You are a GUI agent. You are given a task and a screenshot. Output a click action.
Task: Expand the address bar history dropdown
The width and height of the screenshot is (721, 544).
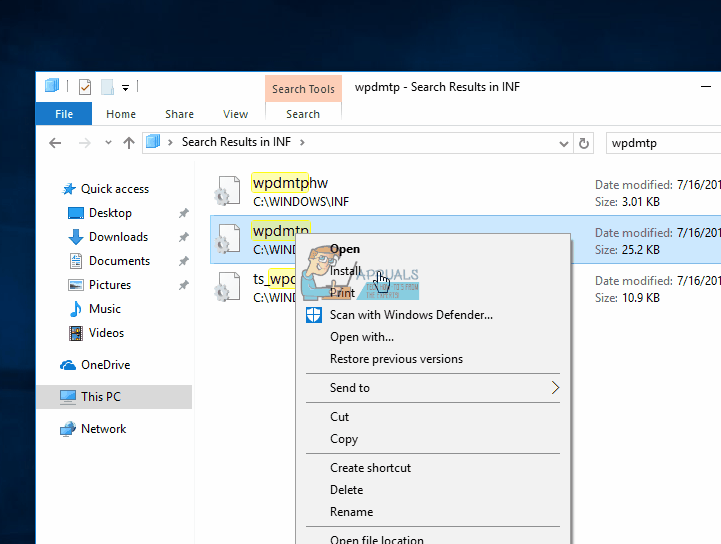click(565, 143)
